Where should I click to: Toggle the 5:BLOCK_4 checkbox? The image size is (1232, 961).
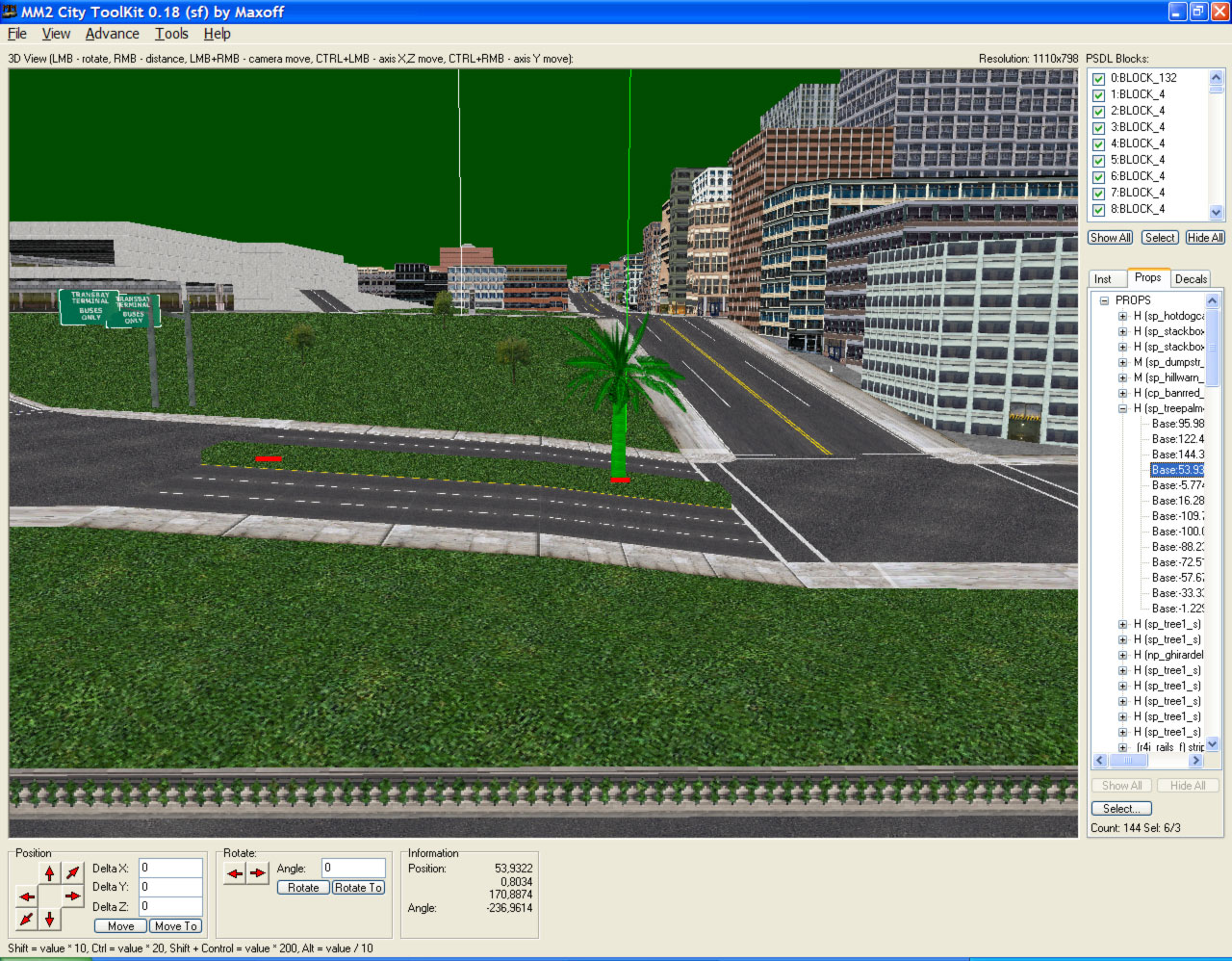(1098, 161)
